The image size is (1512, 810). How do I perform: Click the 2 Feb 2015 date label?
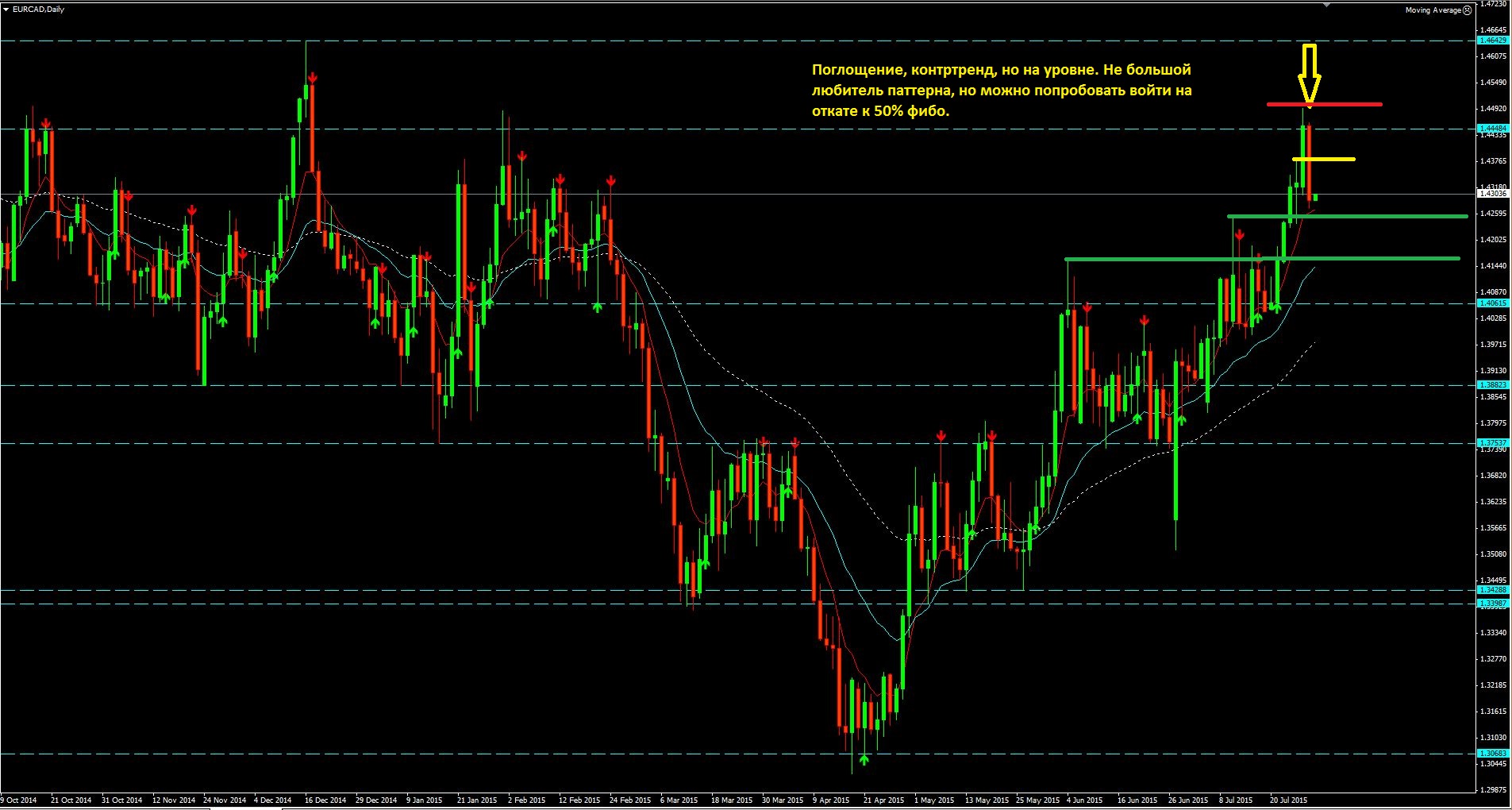point(526,800)
